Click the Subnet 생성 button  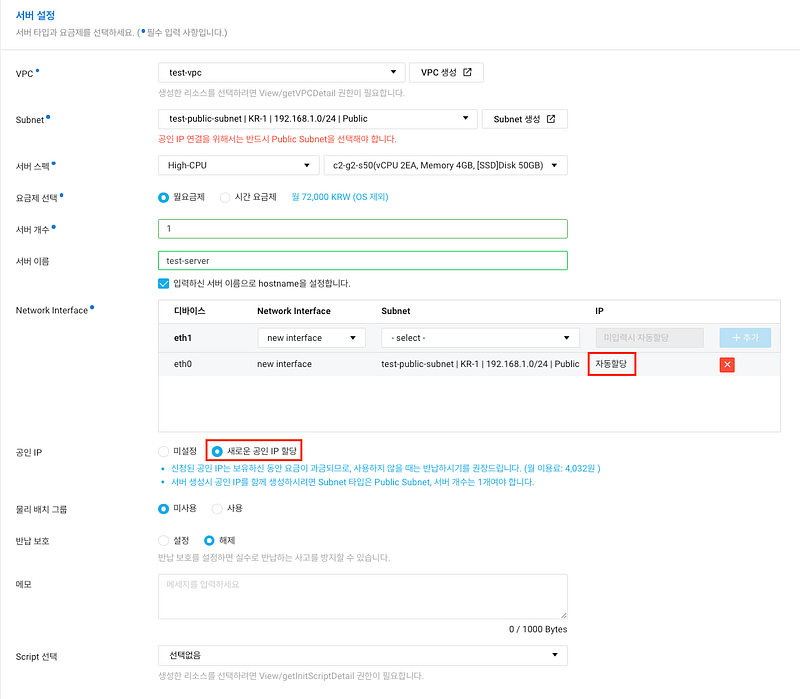(524, 119)
